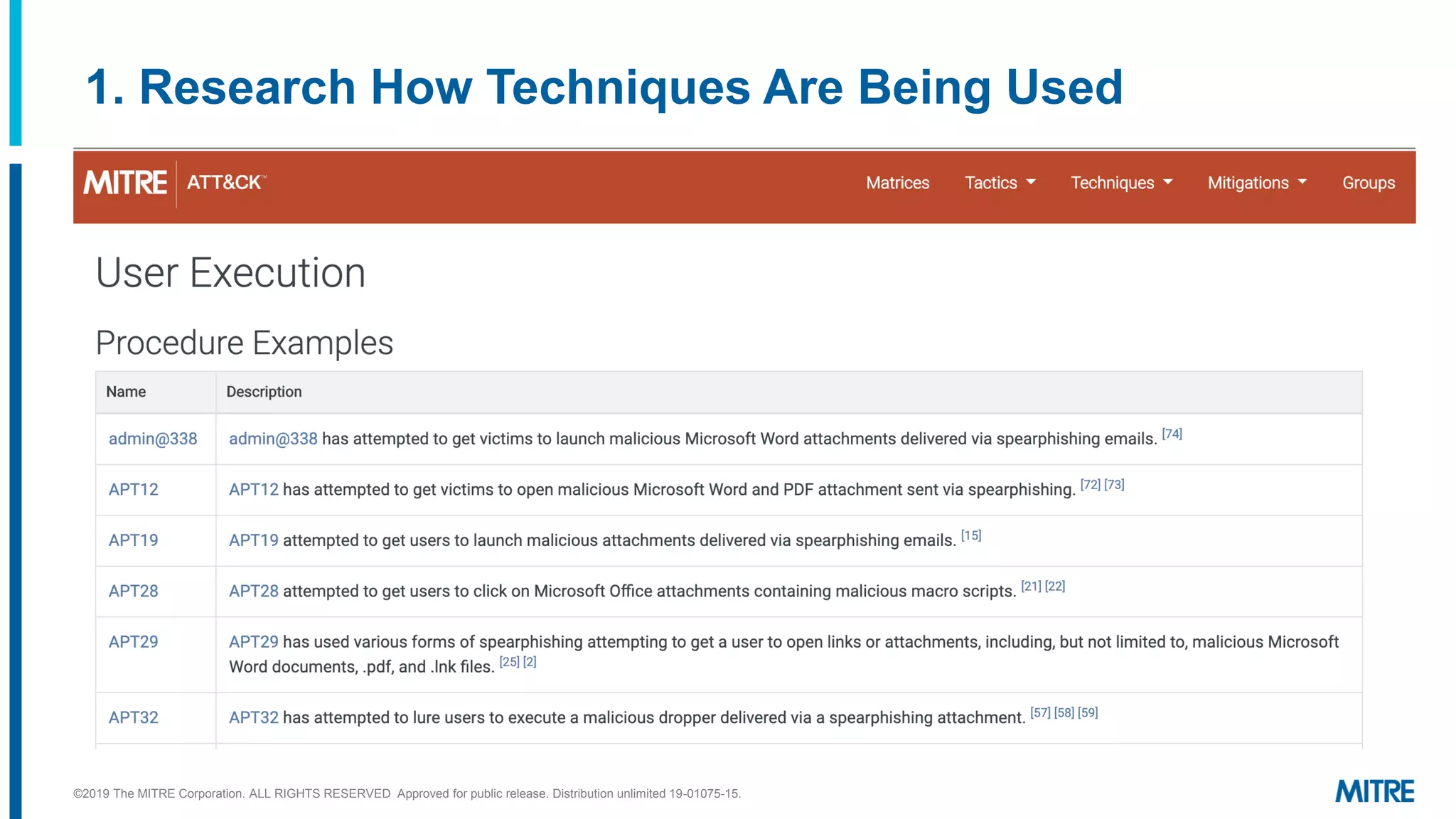
Task: Open APT28 link in Name column
Action: pyautogui.click(x=133, y=591)
